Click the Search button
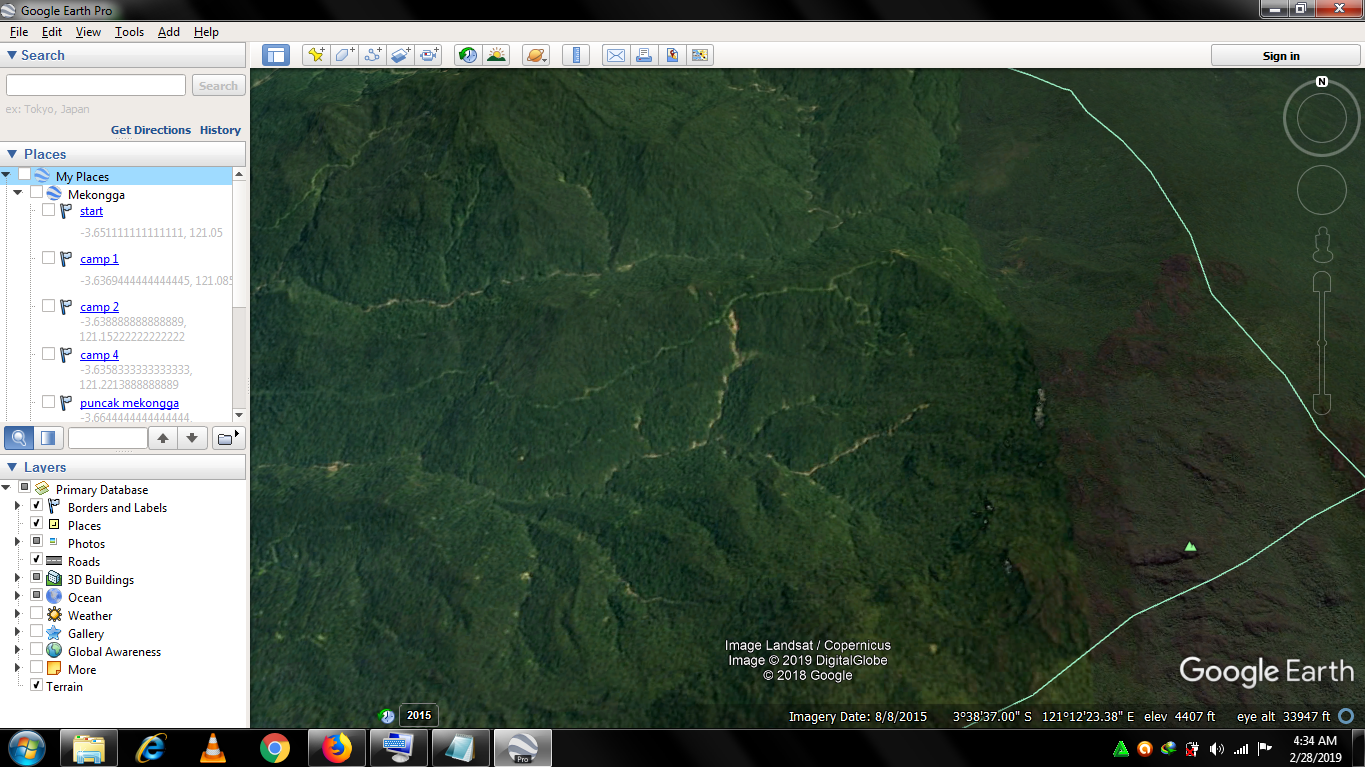Image resolution: width=1365 pixels, height=767 pixels. [x=218, y=86]
